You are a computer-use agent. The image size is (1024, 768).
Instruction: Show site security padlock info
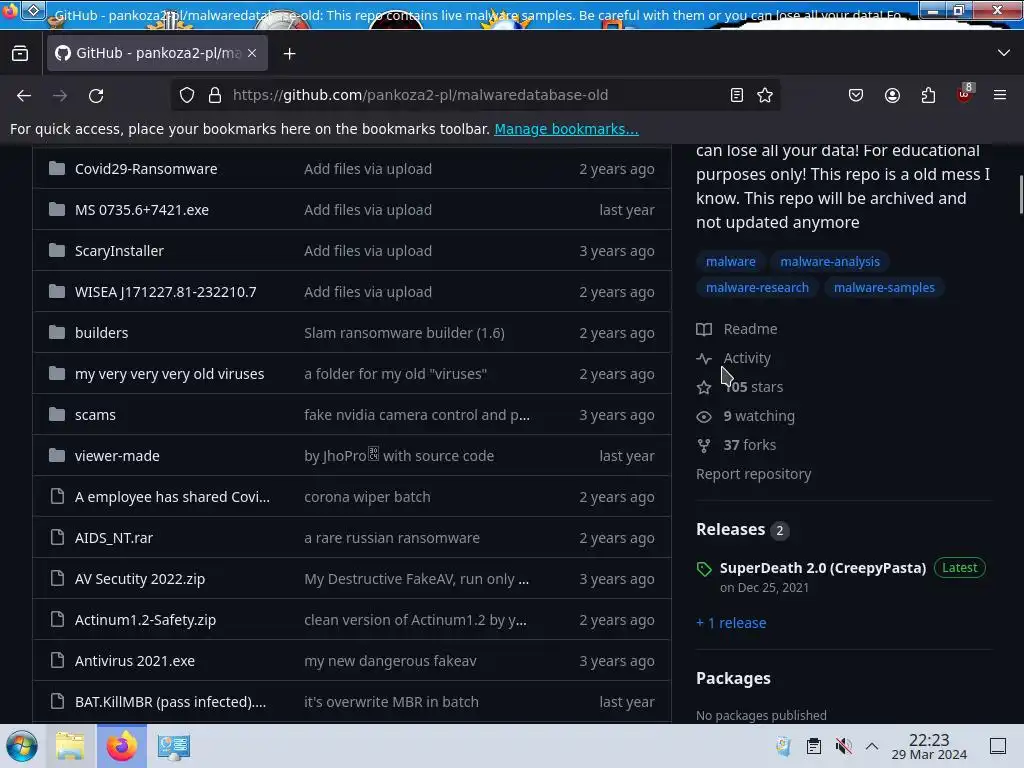tap(215, 95)
